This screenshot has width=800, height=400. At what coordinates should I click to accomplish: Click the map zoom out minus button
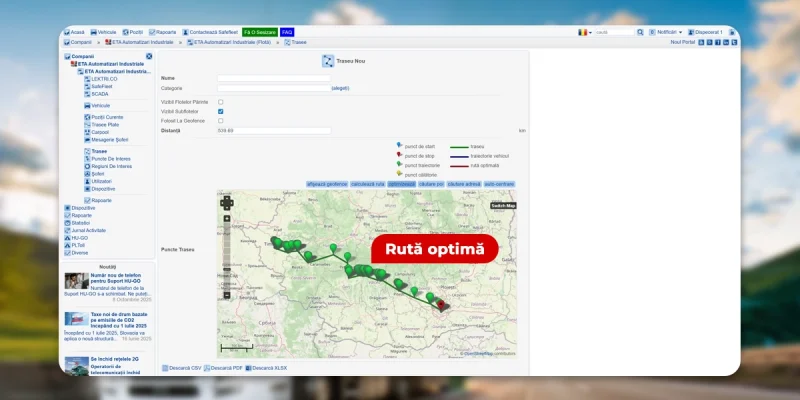(227, 295)
